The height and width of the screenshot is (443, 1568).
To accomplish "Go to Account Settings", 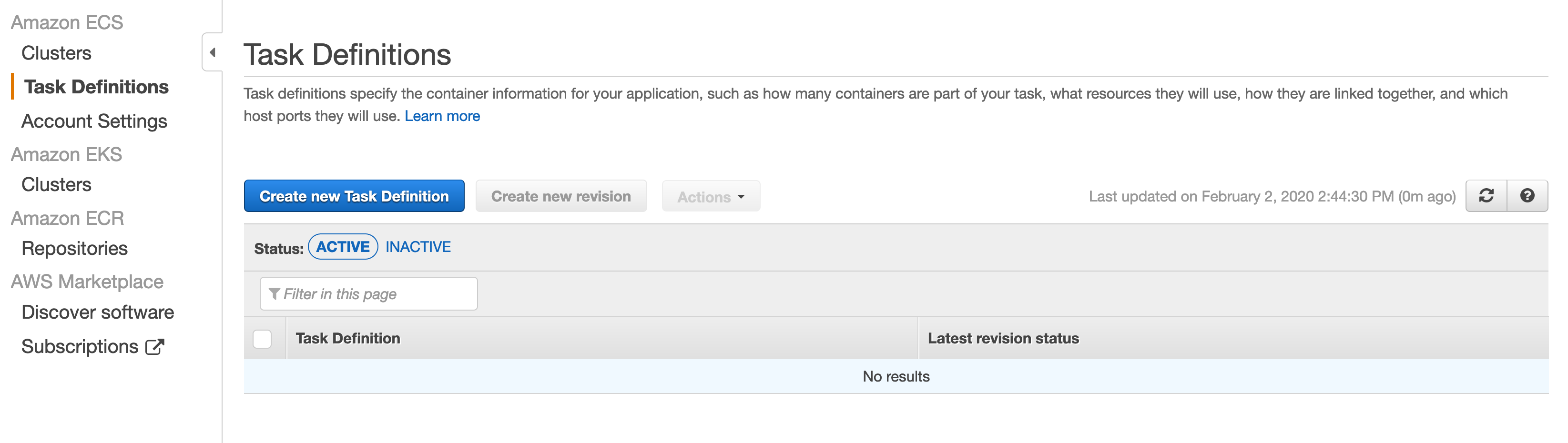I will [x=94, y=121].
